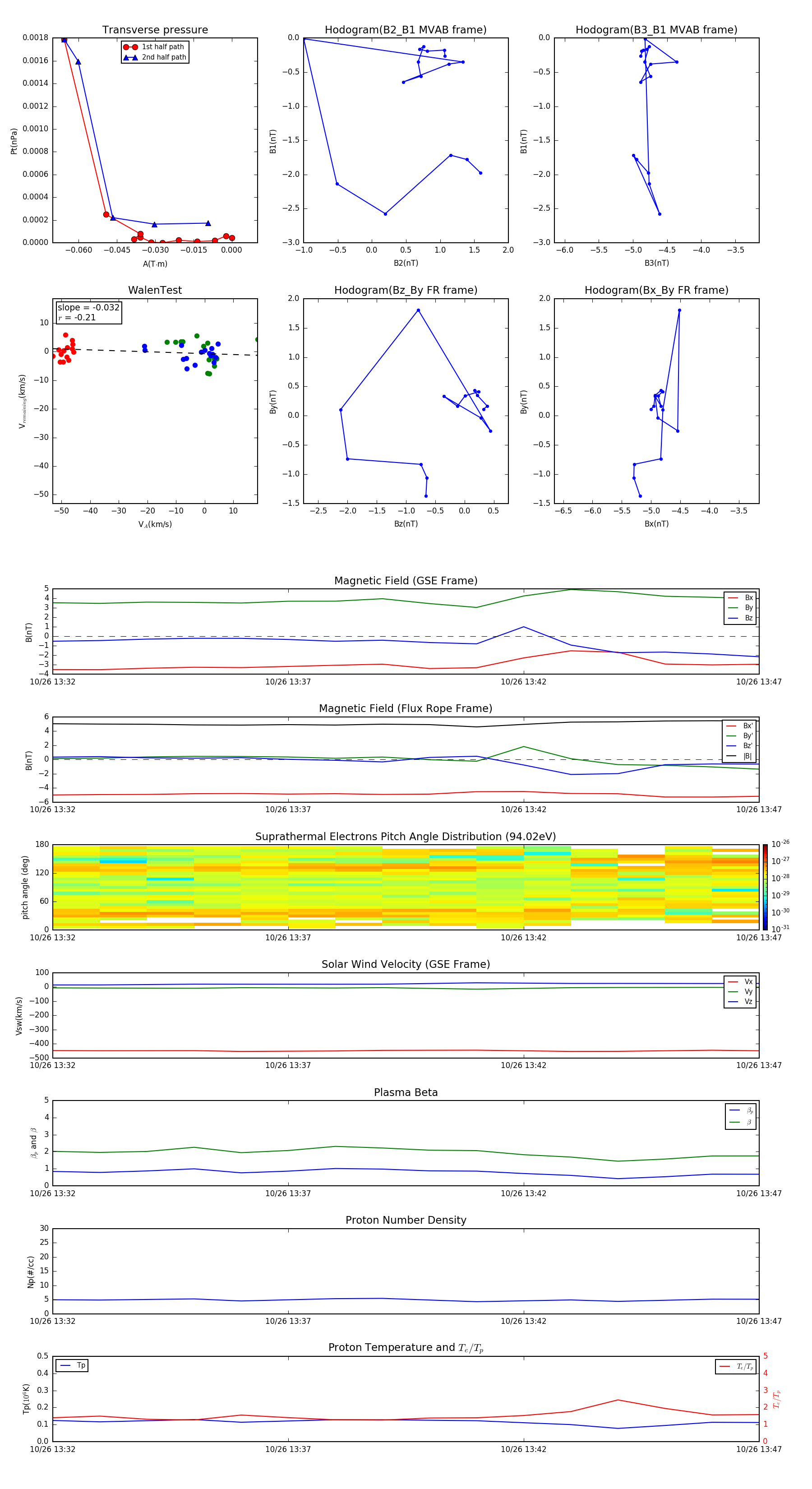This screenshot has width=812, height=1489.
Task: Click the 'VA(km/s)' x-axis label
Action: pos(155,524)
